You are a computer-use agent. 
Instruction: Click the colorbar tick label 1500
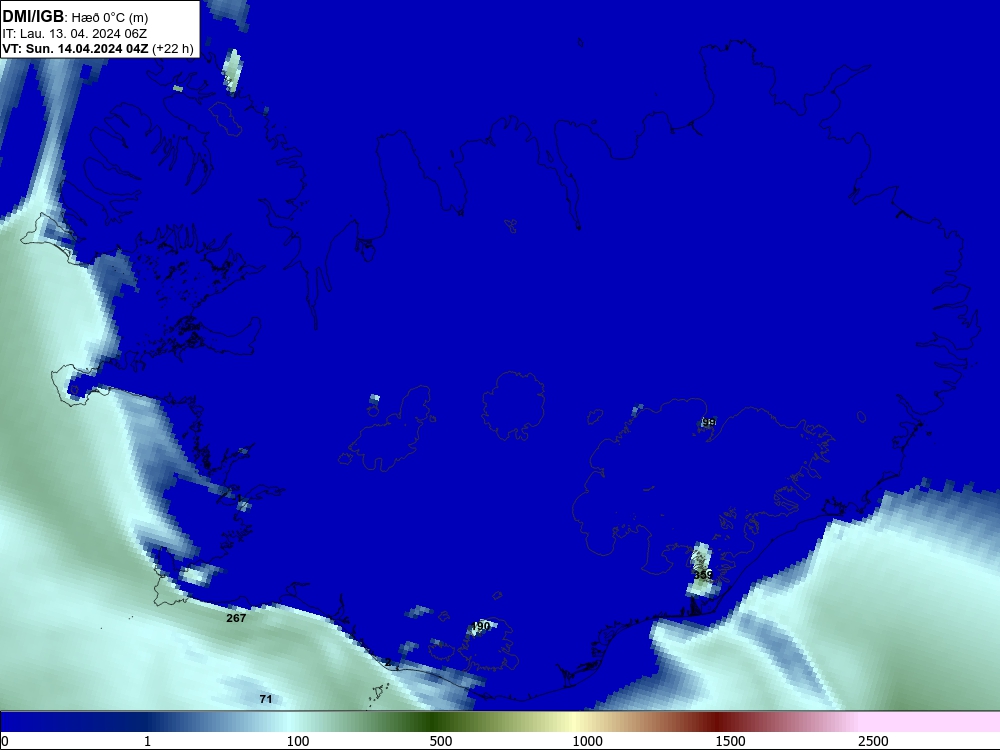pos(730,741)
